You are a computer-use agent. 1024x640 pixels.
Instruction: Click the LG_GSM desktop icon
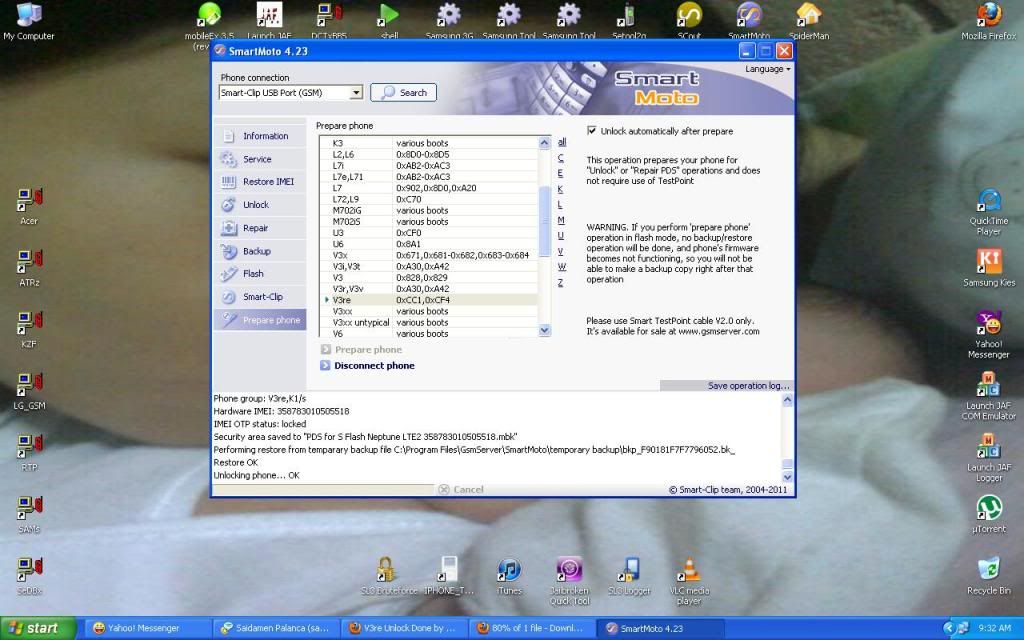29,391
